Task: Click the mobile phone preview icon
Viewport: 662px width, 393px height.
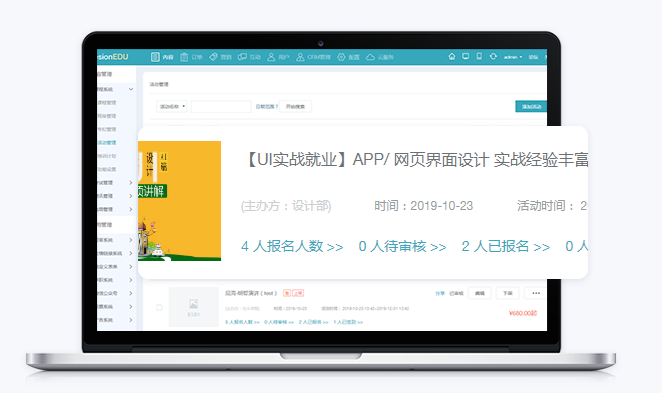Action: (479, 56)
